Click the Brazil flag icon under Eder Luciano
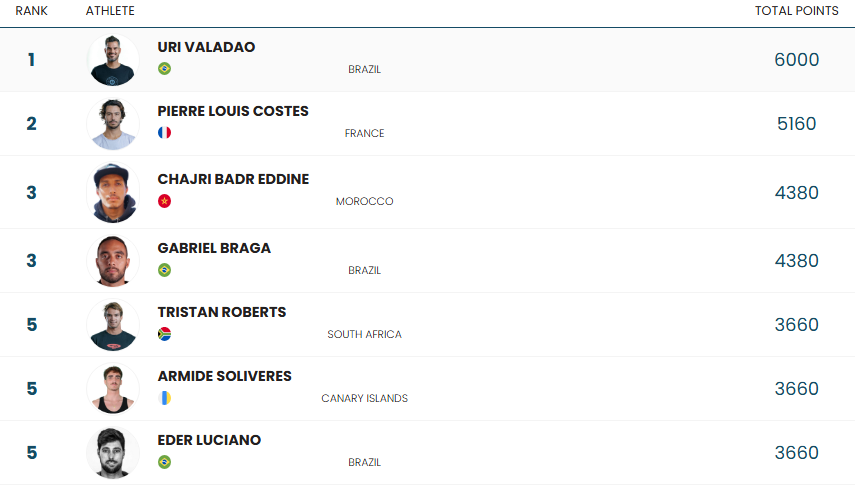 tap(164, 462)
